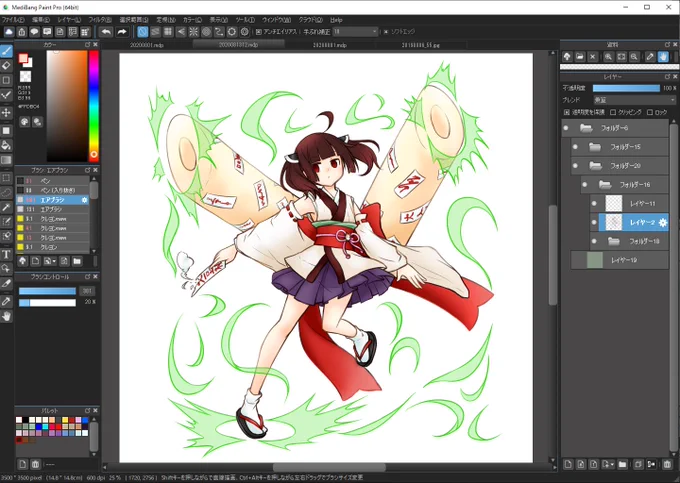Select the クレヨン brush
Screen dimensions: 680x483
pos(52,247)
